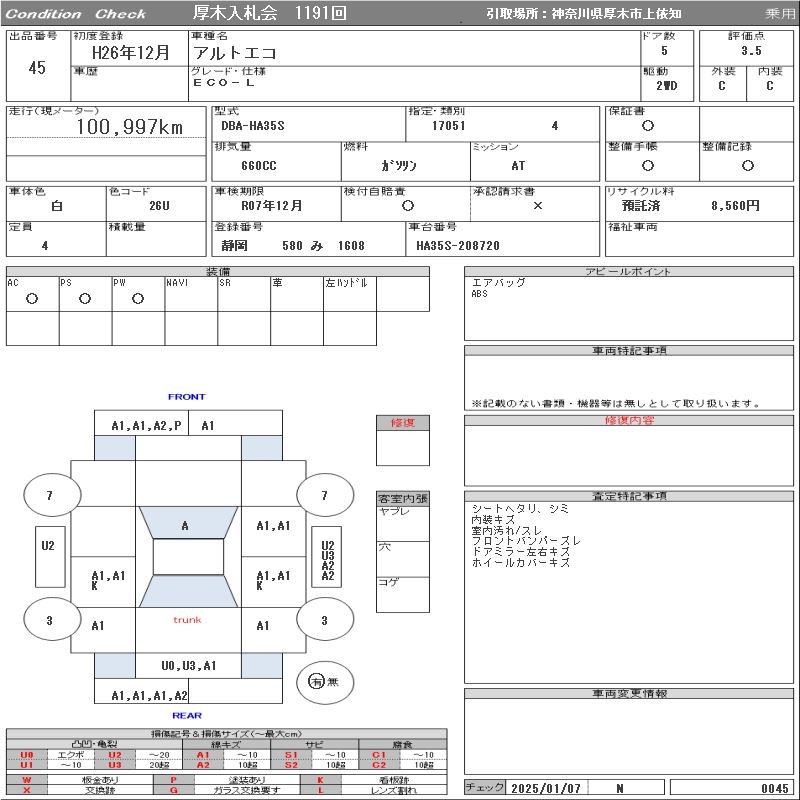Click the front bumper code A1,A1,A2,P
The height and width of the screenshot is (800, 800).
(x=146, y=426)
